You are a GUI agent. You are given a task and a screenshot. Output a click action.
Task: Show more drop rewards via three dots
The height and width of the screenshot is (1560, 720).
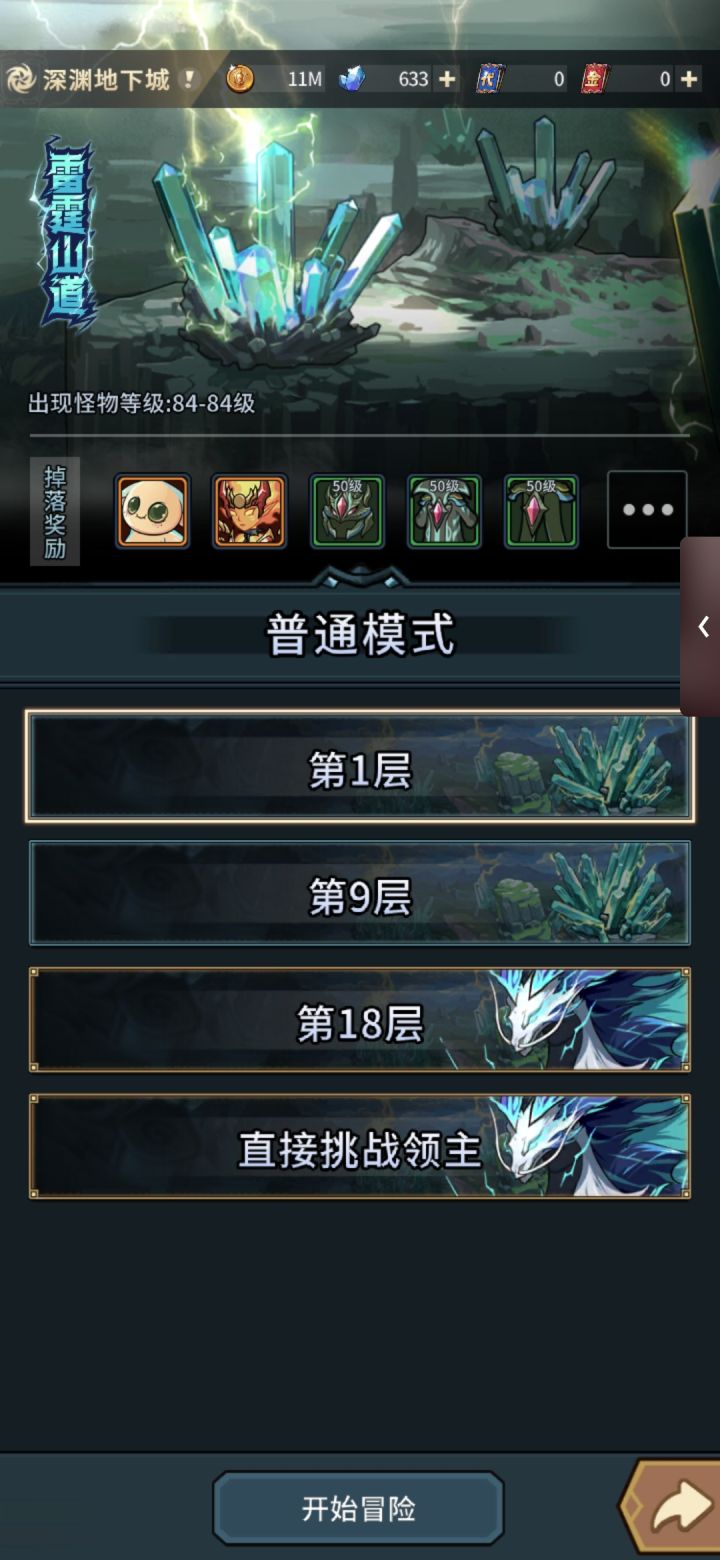[x=647, y=510]
